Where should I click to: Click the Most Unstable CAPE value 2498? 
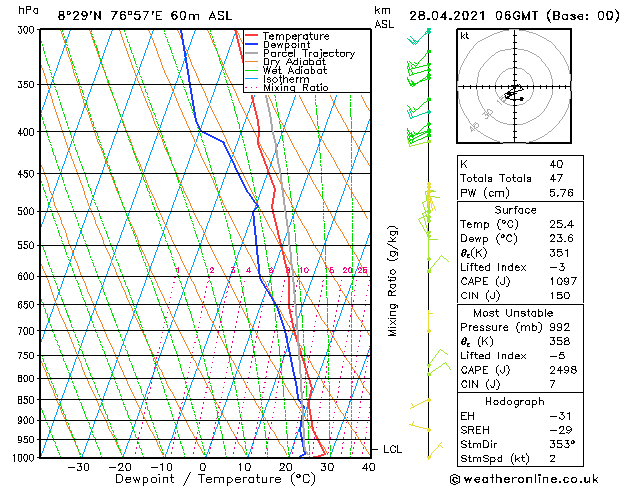coord(563,370)
